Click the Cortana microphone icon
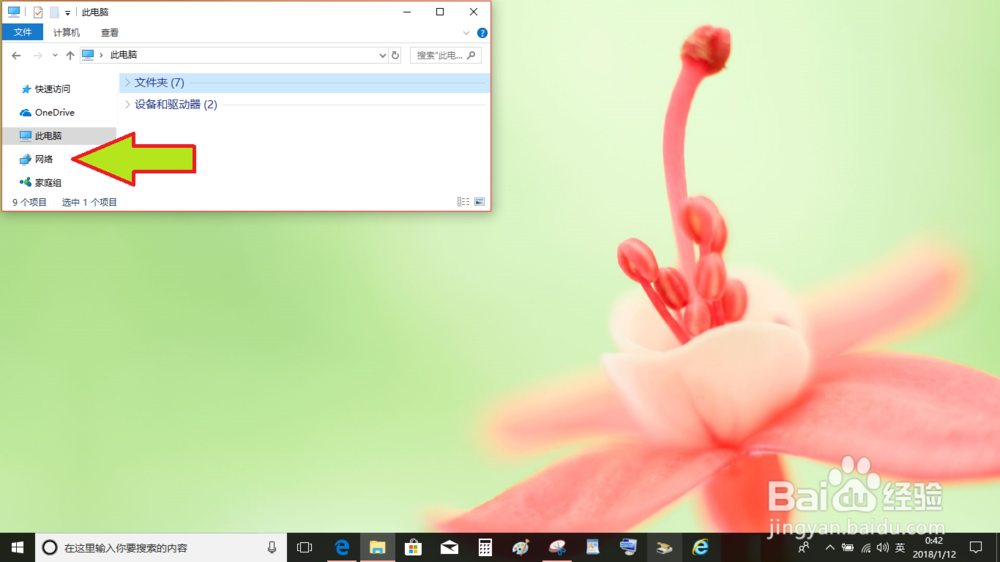Image resolution: width=1000 pixels, height=562 pixels. pyautogui.click(x=272, y=547)
